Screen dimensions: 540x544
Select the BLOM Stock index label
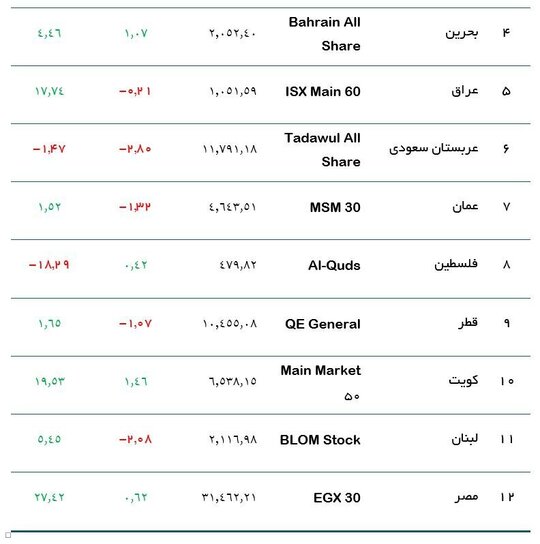coord(320,440)
